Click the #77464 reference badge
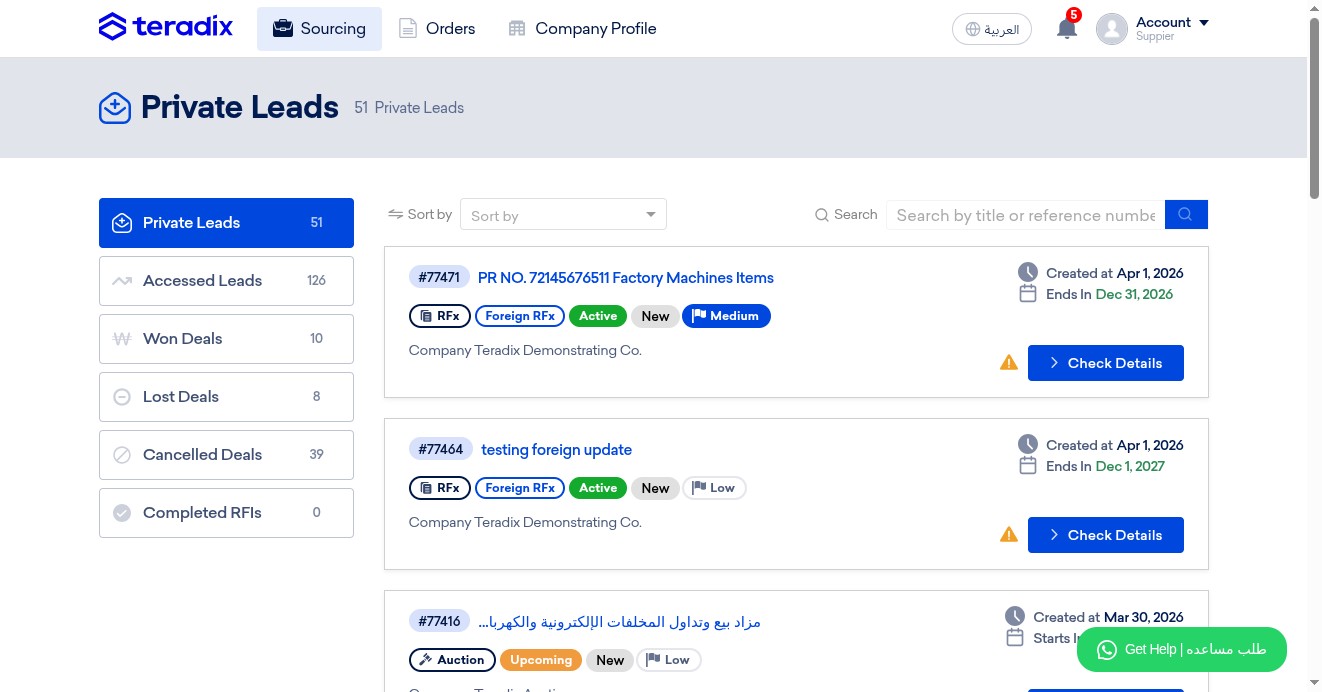1322x692 pixels. (x=441, y=450)
